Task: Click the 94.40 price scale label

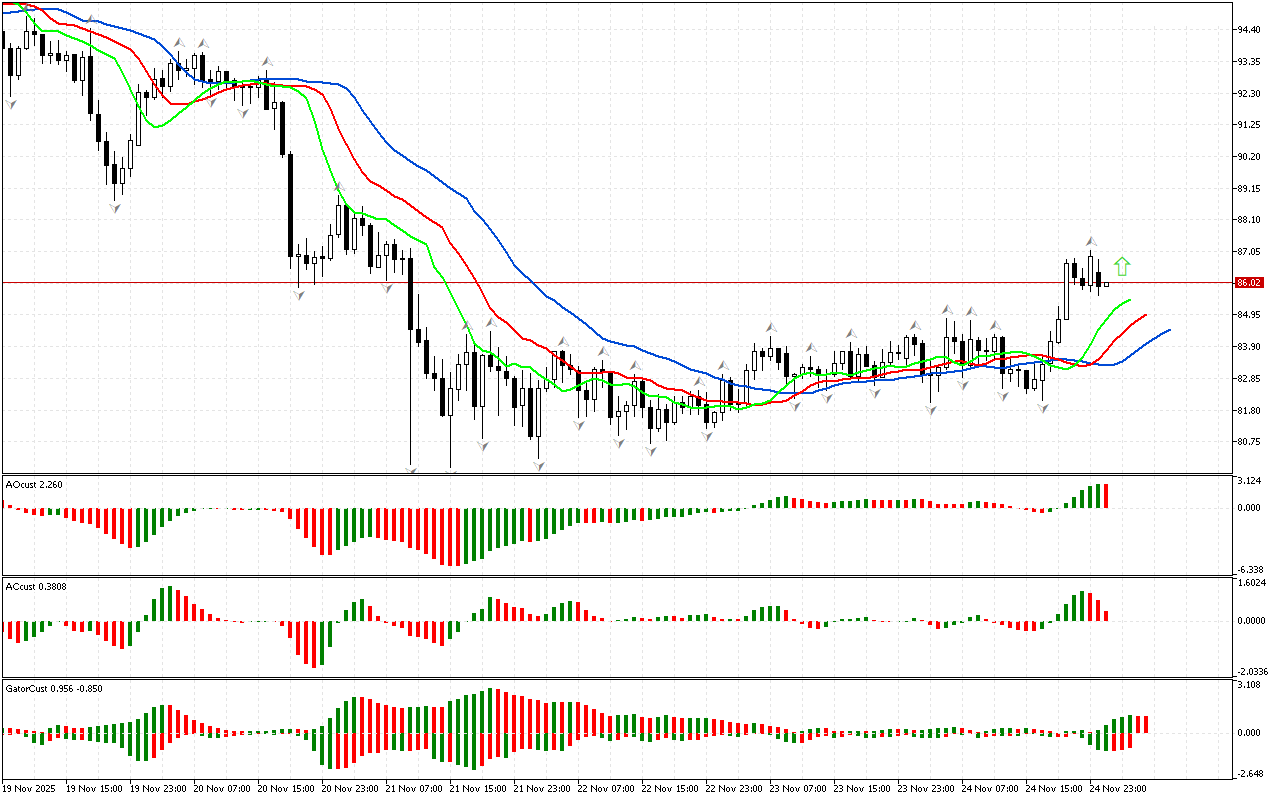Action: [1248, 30]
